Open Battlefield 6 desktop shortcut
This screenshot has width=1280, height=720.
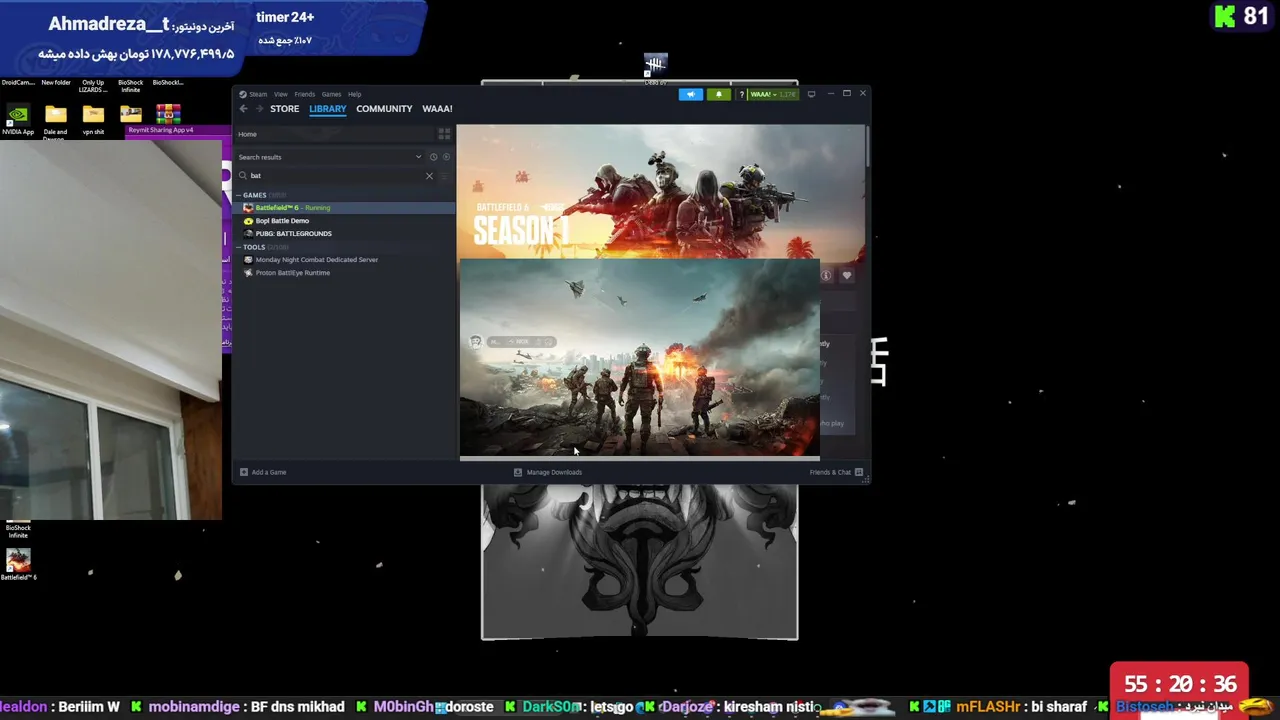(x=18, y=565)
